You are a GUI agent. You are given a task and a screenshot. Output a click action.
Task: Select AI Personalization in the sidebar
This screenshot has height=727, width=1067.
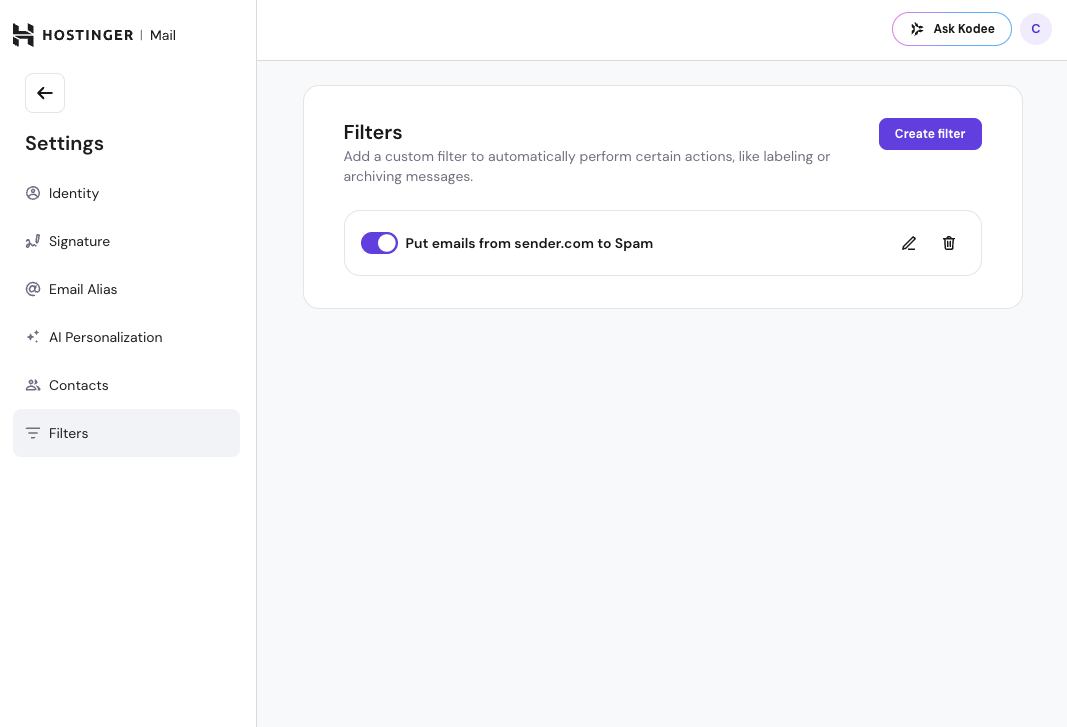pos(105,337)
